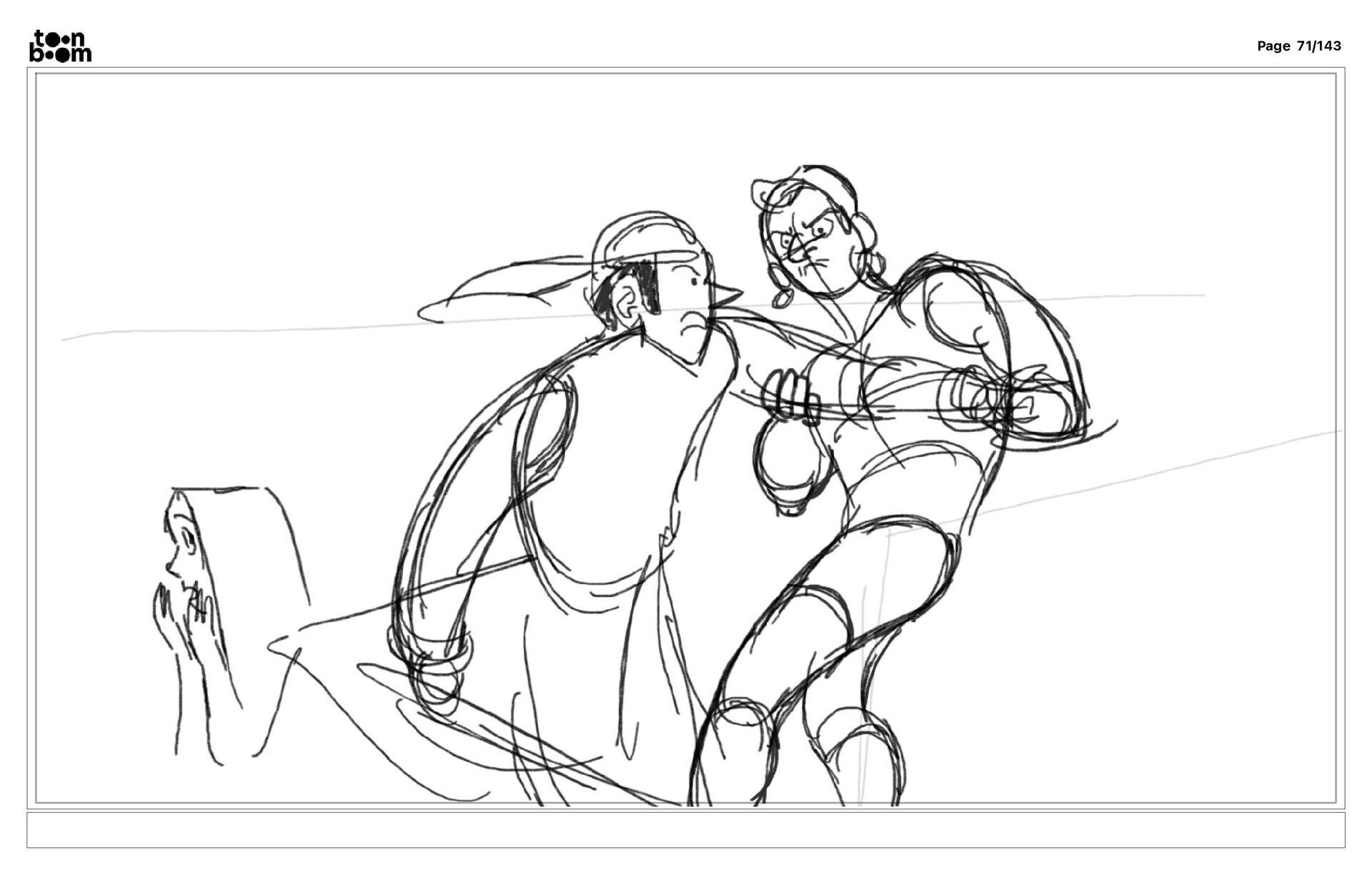Click the empty caption box below panel
The image size is (1372, 888).
pos(685,830)
